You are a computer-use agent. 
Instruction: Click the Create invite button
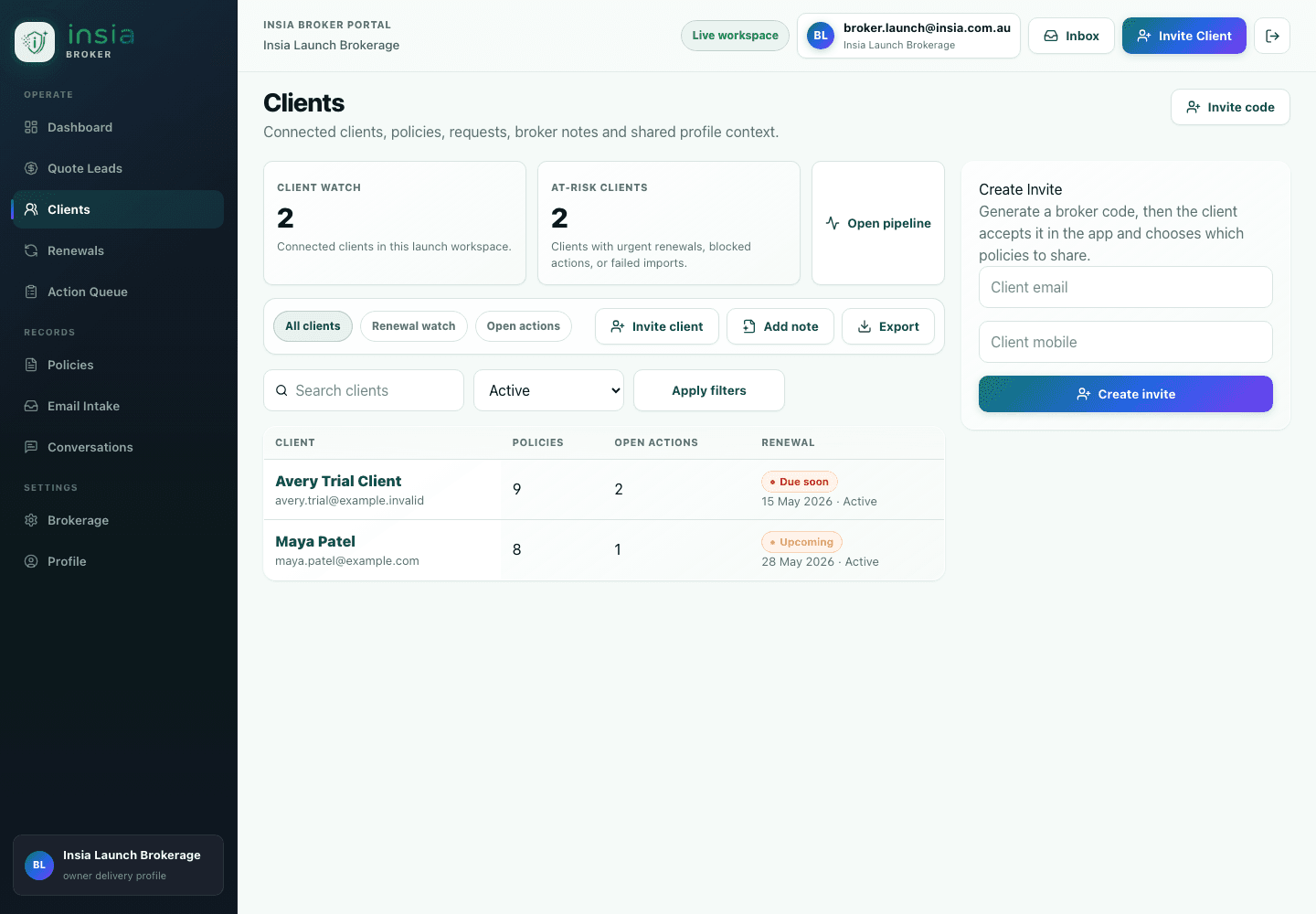pyautogui.click(x=1126, y=394)
